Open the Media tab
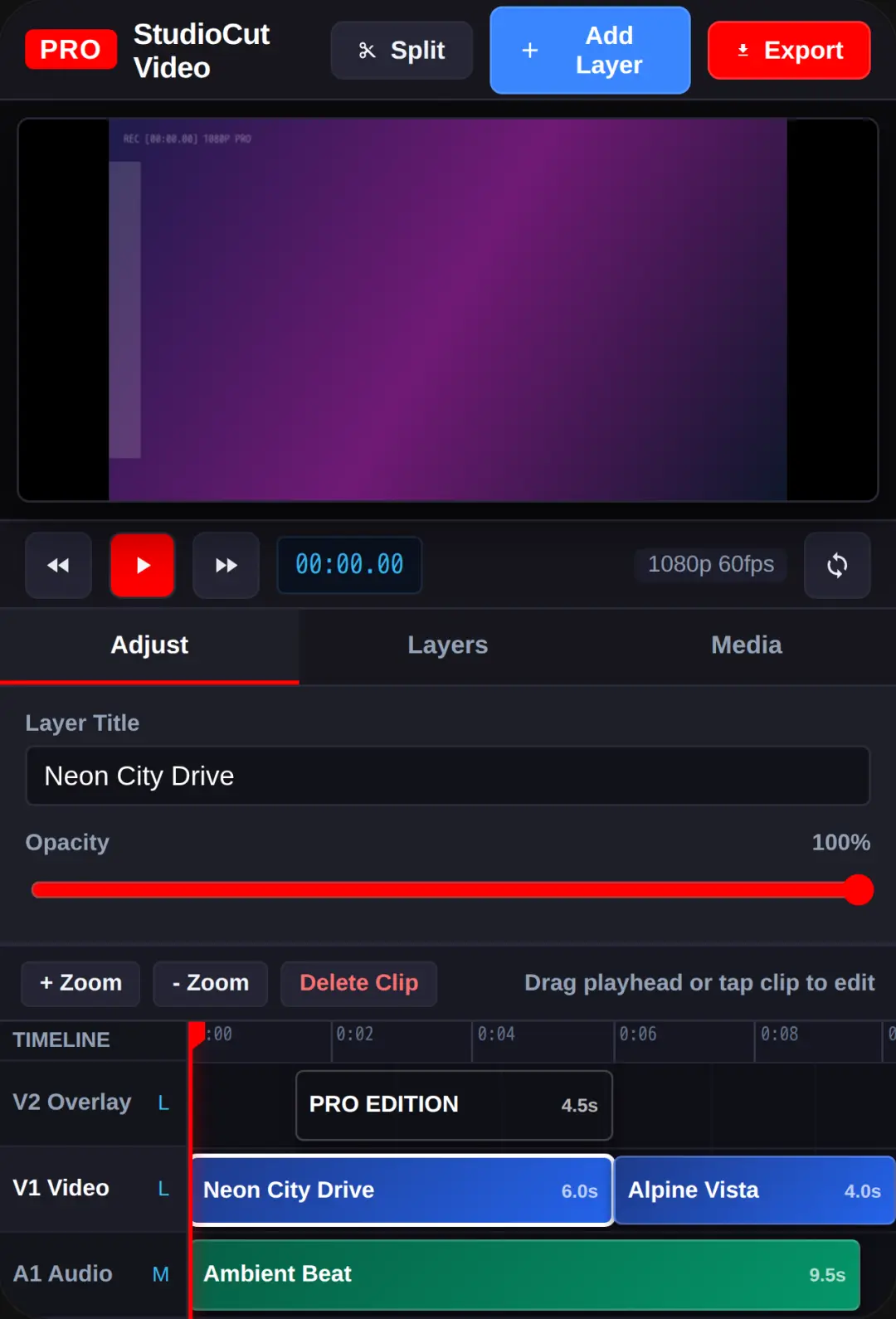This screenshot has width=896, height=1319. (x=747, y=645)
